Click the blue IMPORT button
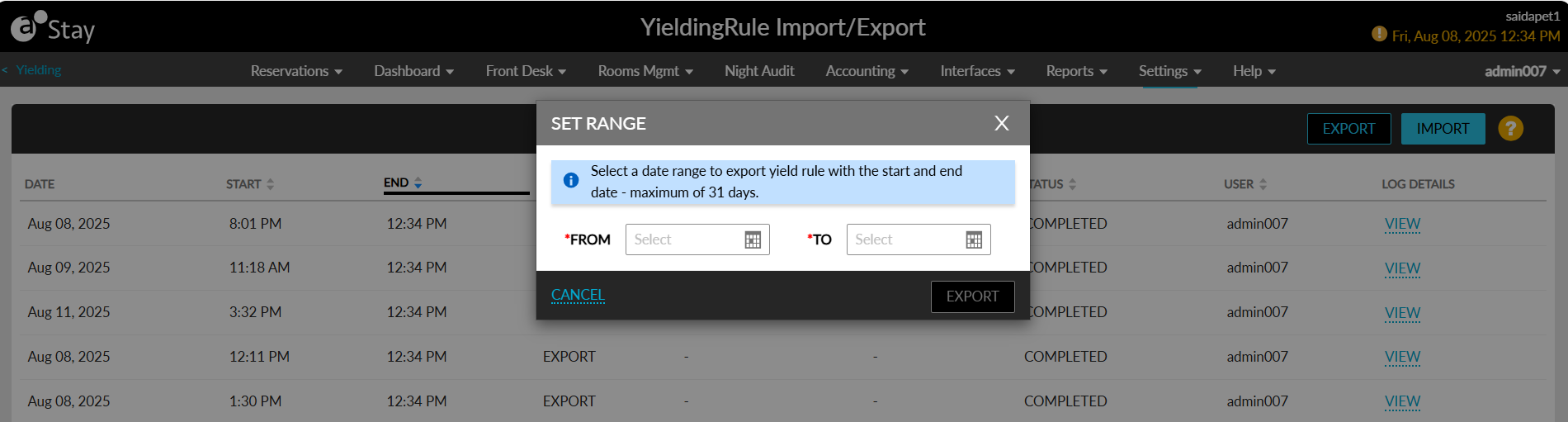Viewport: 1568px width, 422px height. click(x=1443, y=129)
